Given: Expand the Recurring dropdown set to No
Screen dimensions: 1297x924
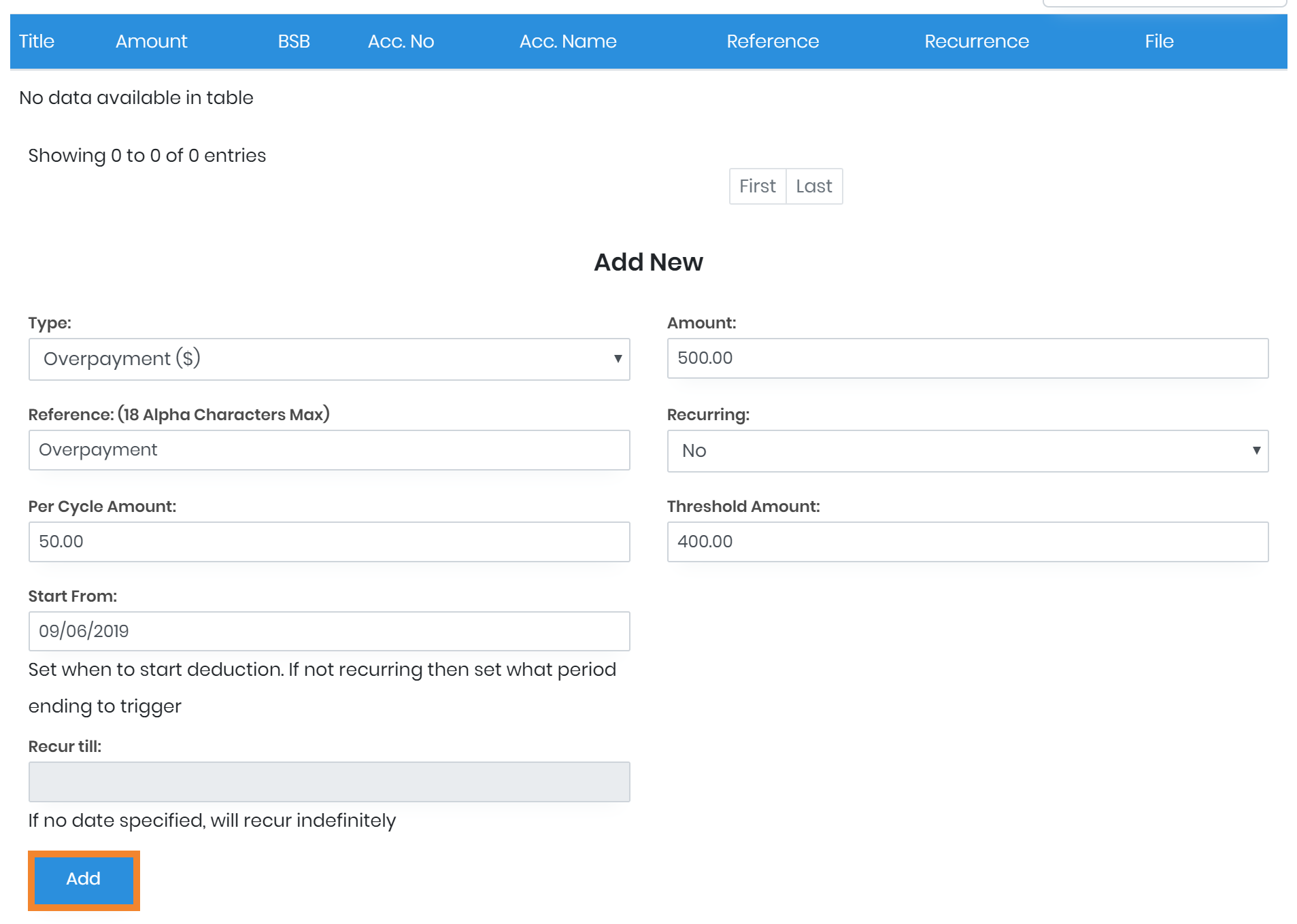Looking at the screenshot, I should coord(967,451).
